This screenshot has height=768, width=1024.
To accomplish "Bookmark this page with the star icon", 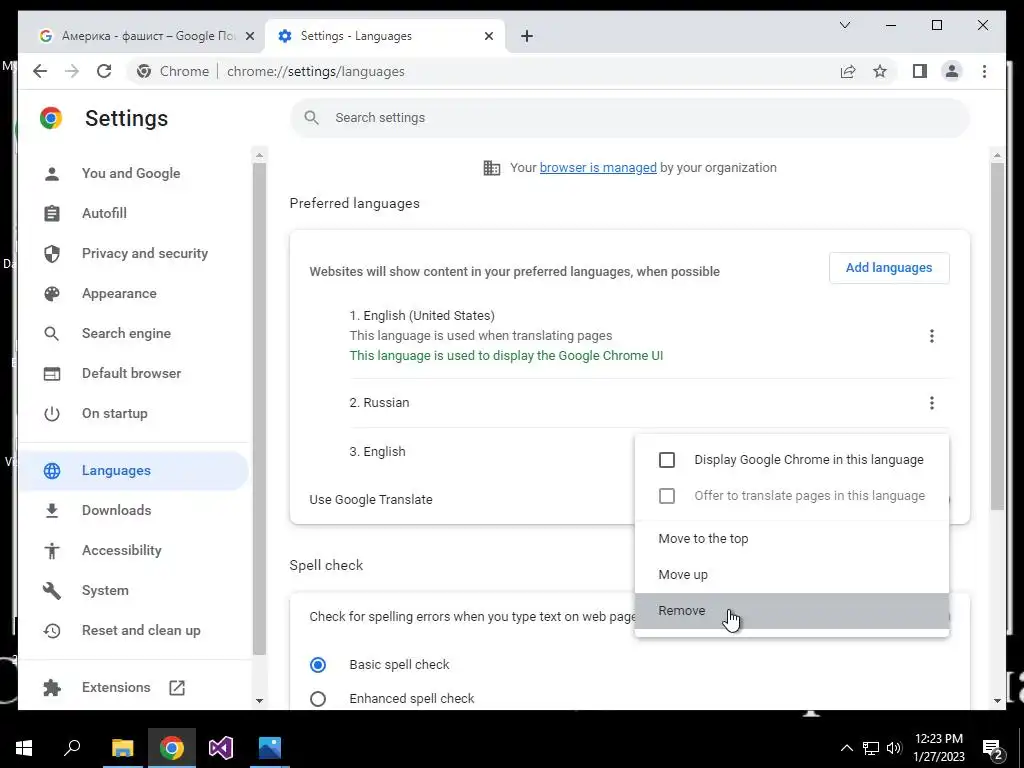I will [880, 71].
